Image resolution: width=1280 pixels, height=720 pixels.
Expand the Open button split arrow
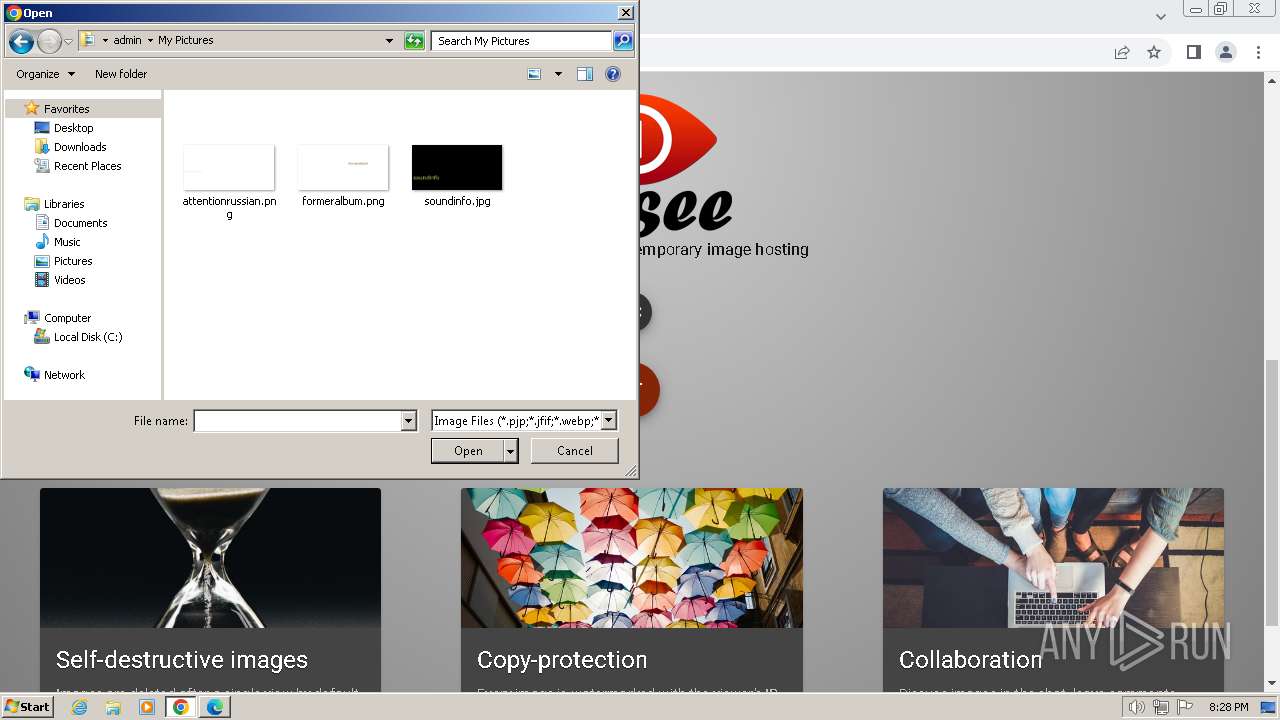coord(511,451)
